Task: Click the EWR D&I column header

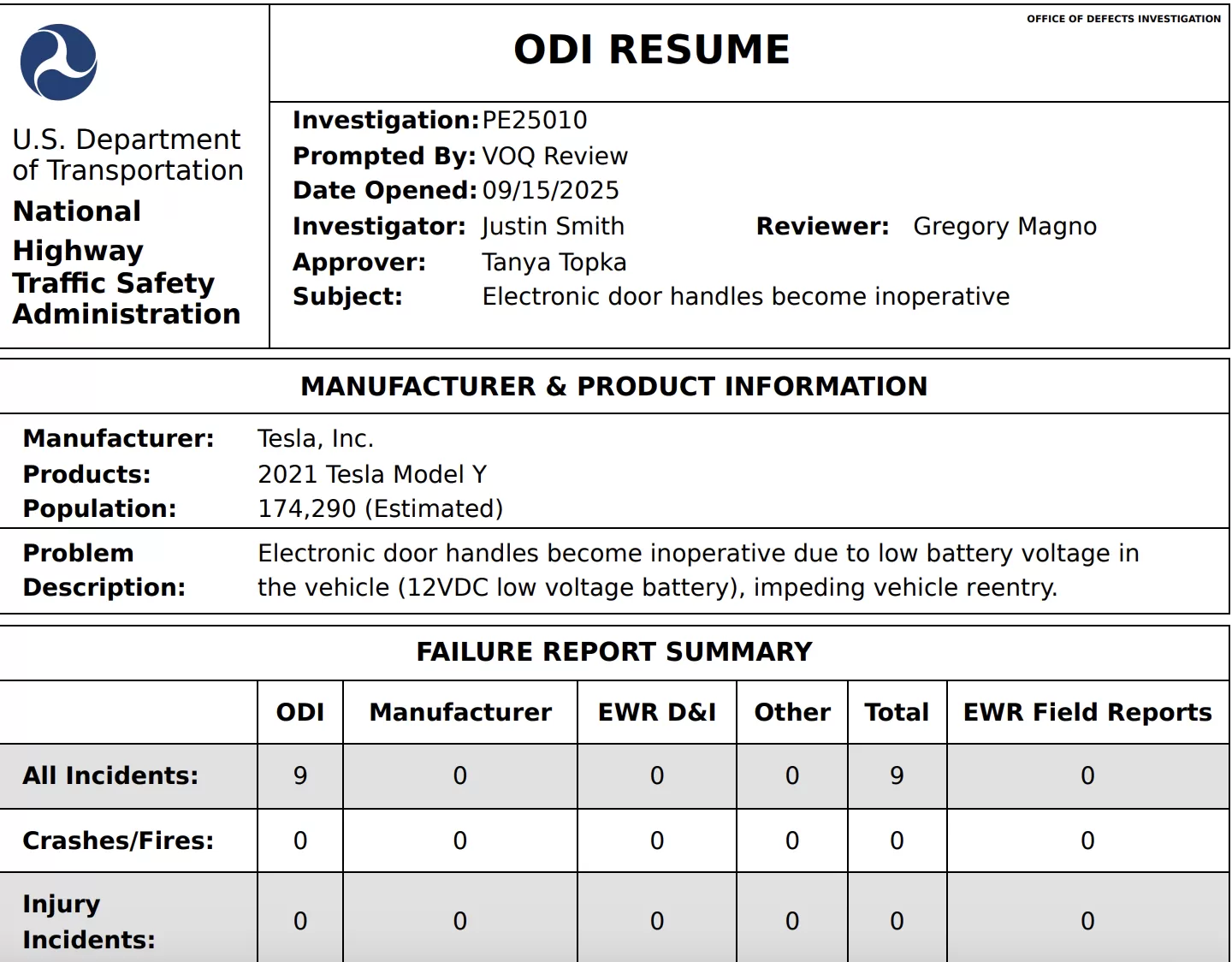Action: pyautogui.click(x=656, y=713)
